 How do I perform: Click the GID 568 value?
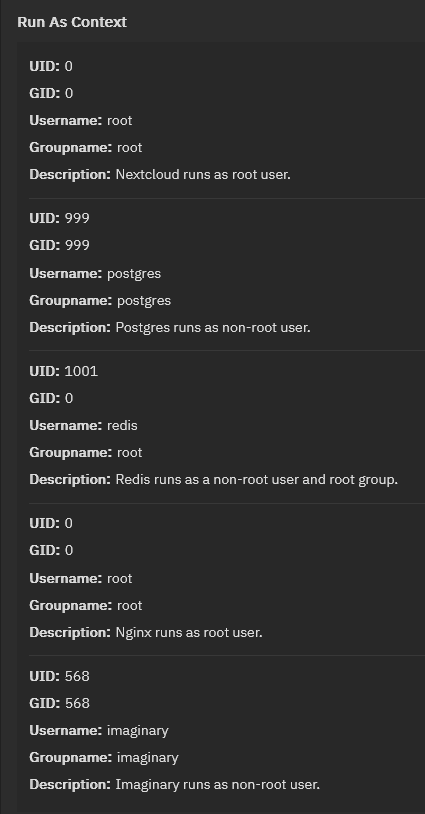pos(77,703)
